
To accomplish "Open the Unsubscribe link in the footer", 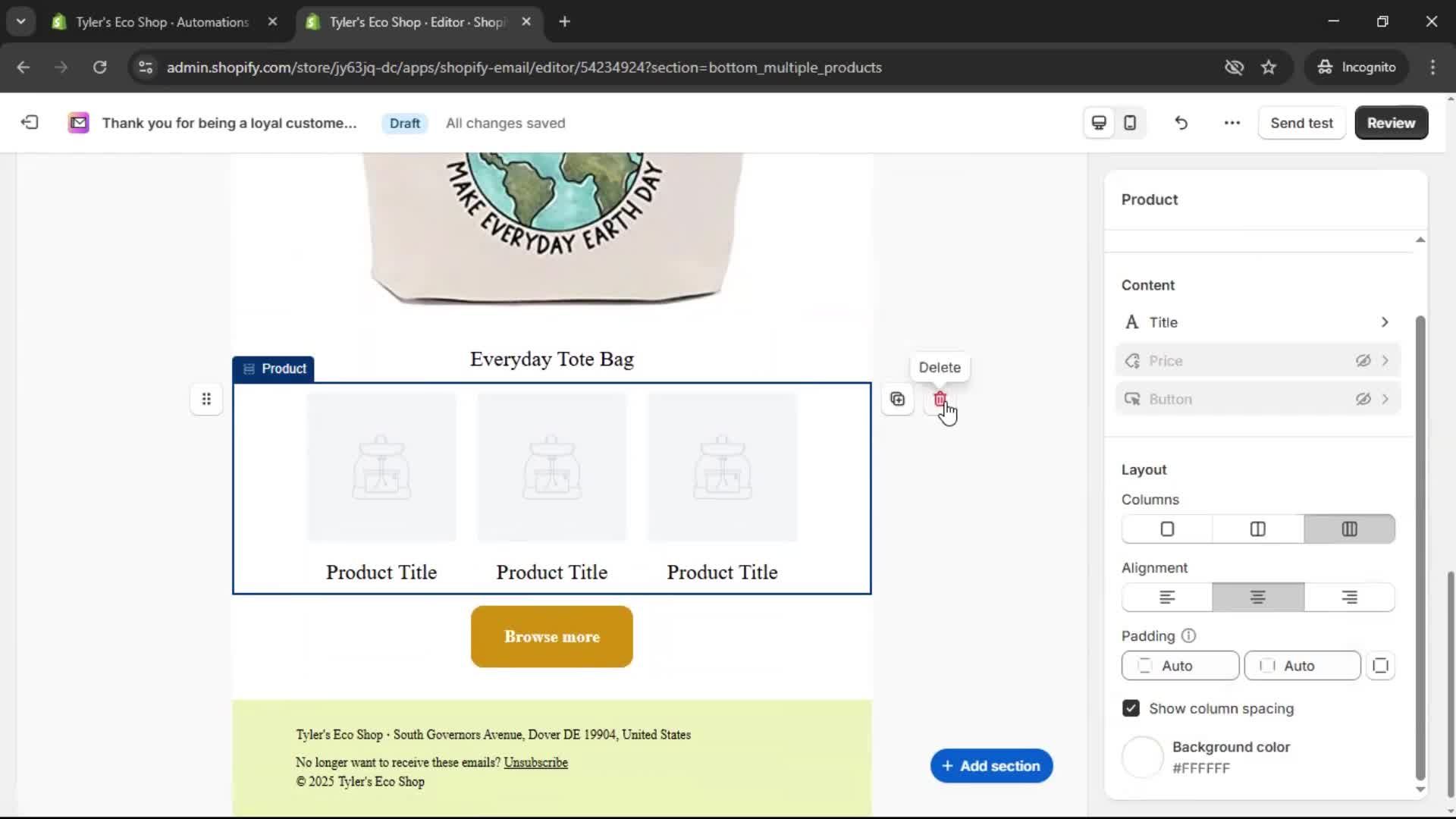I will tap(535, 762).
